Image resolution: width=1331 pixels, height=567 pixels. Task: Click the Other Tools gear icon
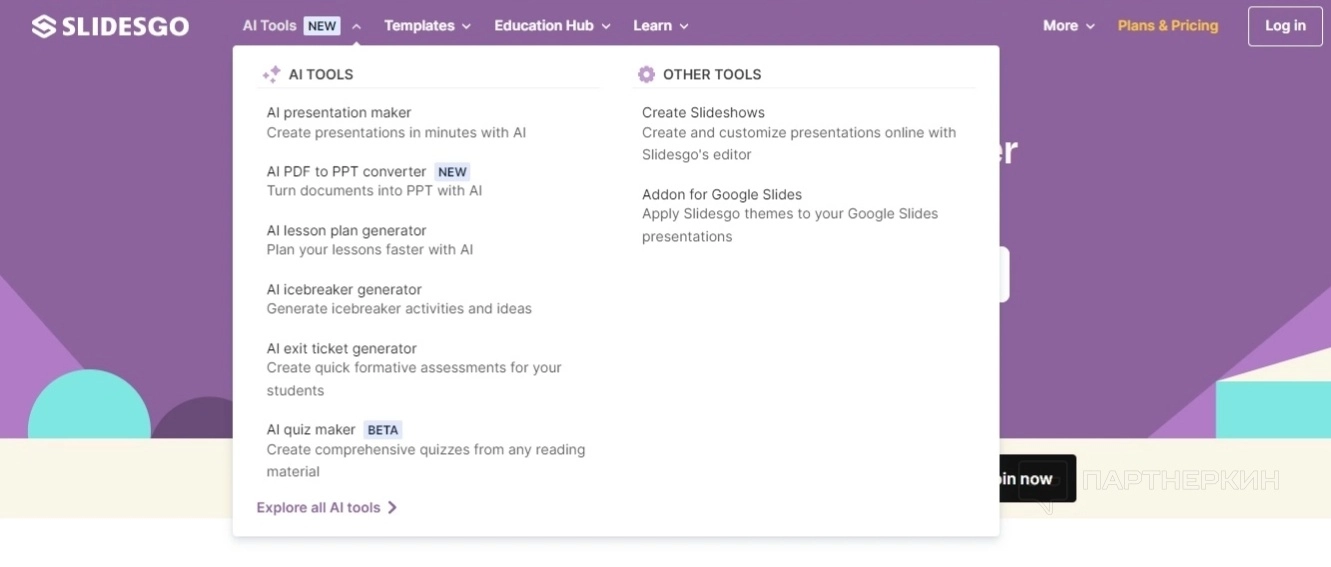click(x=646, y=74)
